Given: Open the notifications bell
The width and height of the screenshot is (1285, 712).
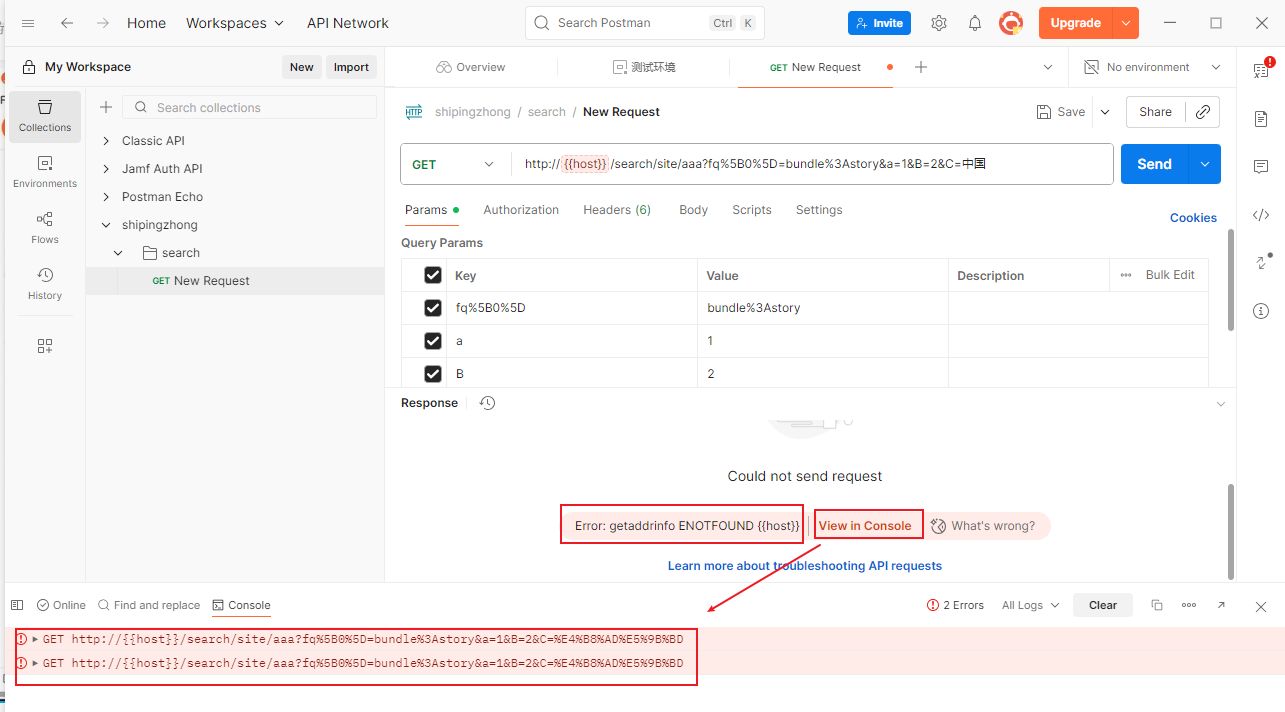Looking at the screenshot, I should point(974,23).
